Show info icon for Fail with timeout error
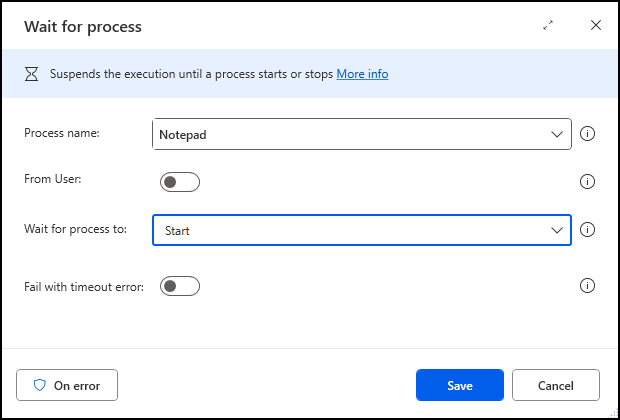 [x=587, y=286]
